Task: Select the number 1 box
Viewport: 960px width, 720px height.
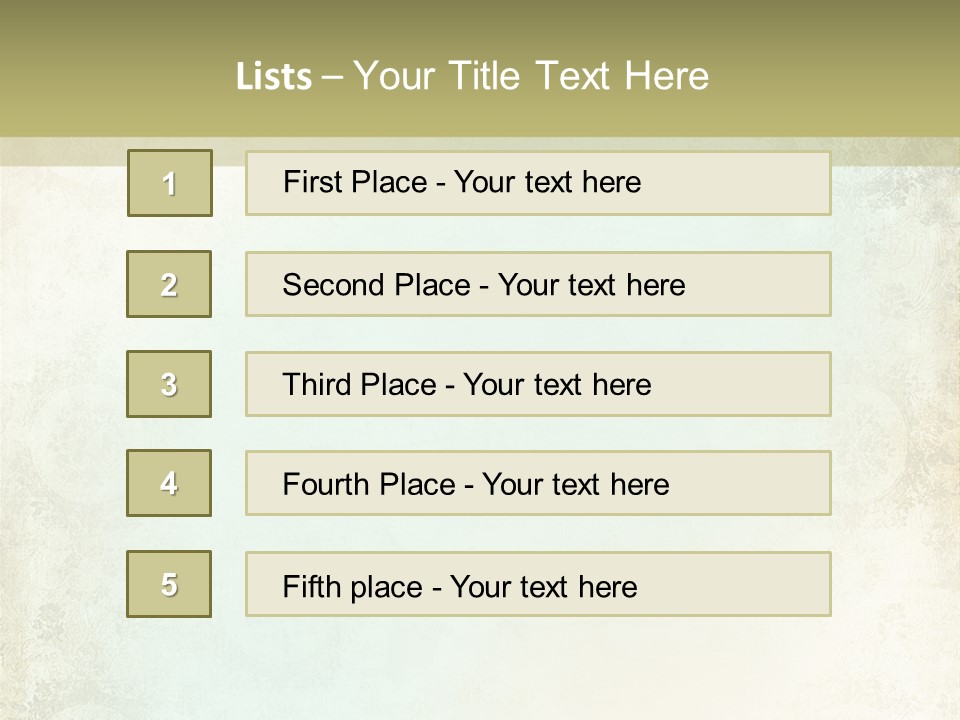Action: (x=170, y=183)
